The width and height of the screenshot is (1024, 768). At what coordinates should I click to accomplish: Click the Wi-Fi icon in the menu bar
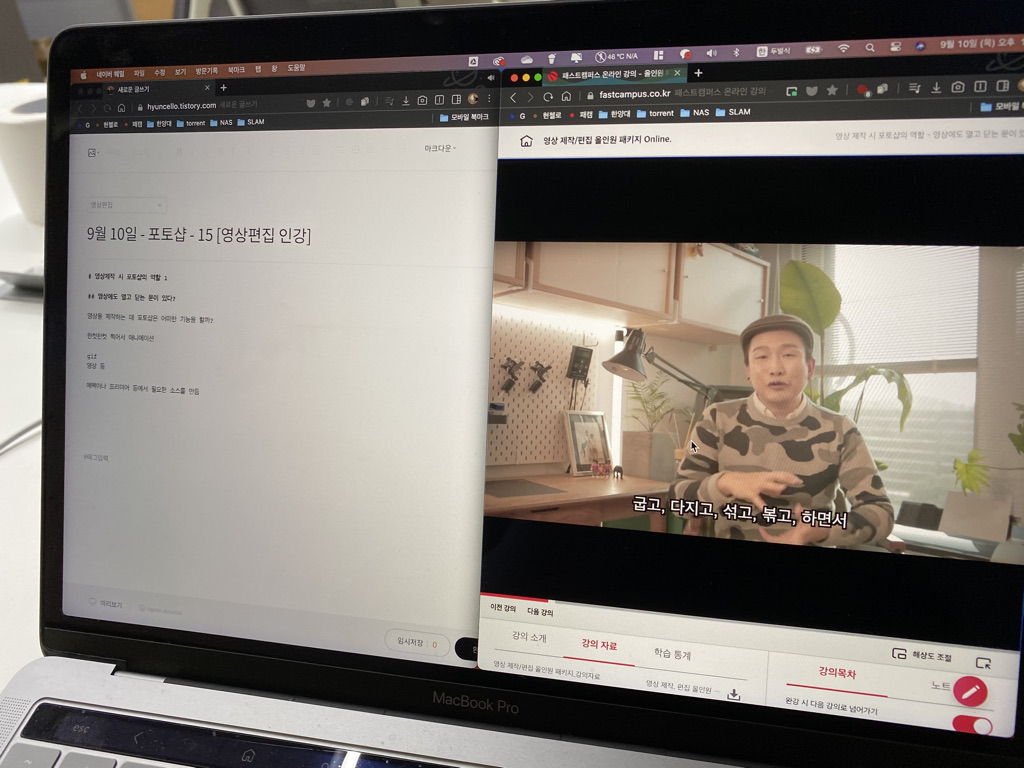pos(844,48)
